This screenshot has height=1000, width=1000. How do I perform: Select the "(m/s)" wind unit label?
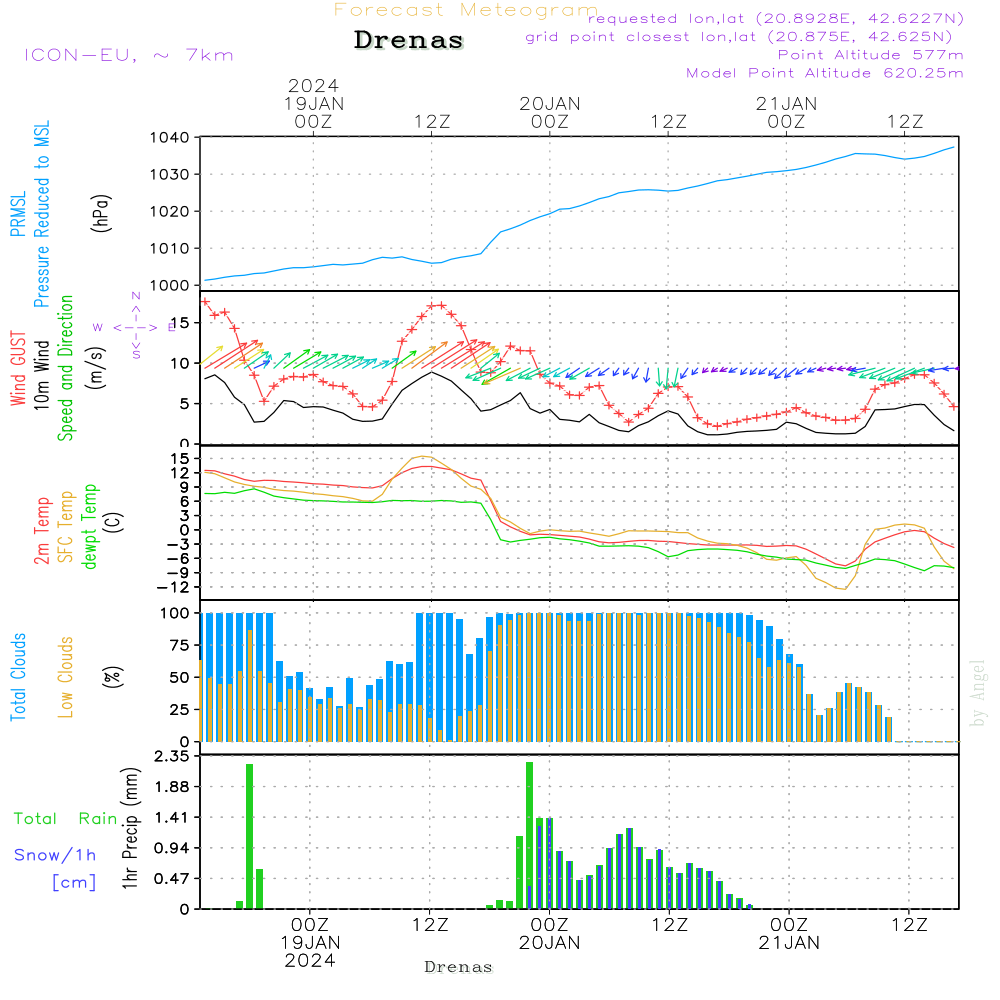pos(97,368)
